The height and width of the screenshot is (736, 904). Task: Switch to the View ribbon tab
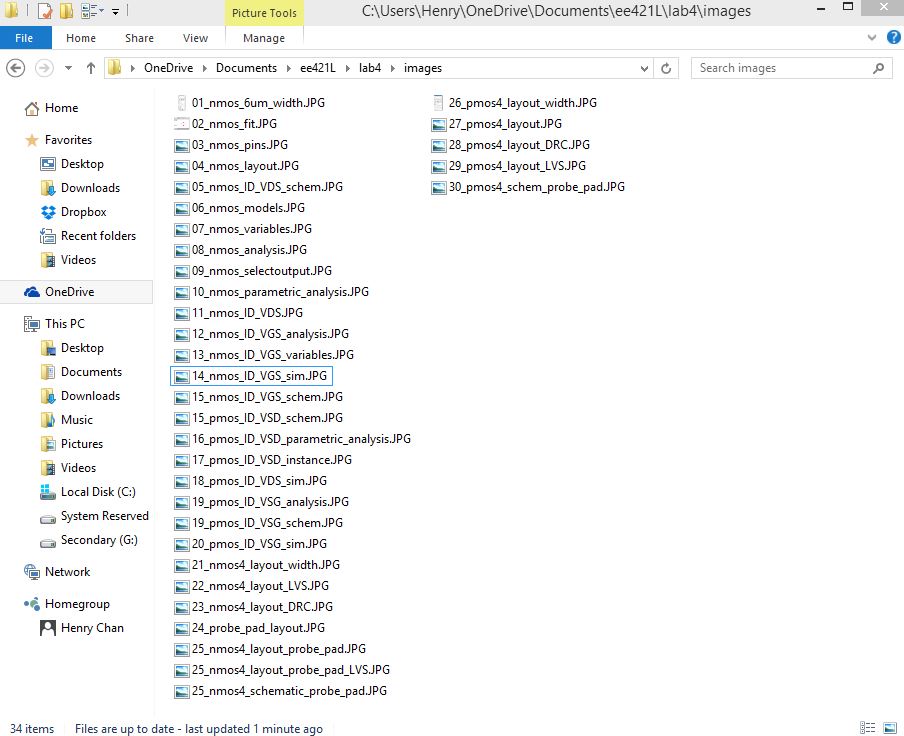(x=195, y=38)
